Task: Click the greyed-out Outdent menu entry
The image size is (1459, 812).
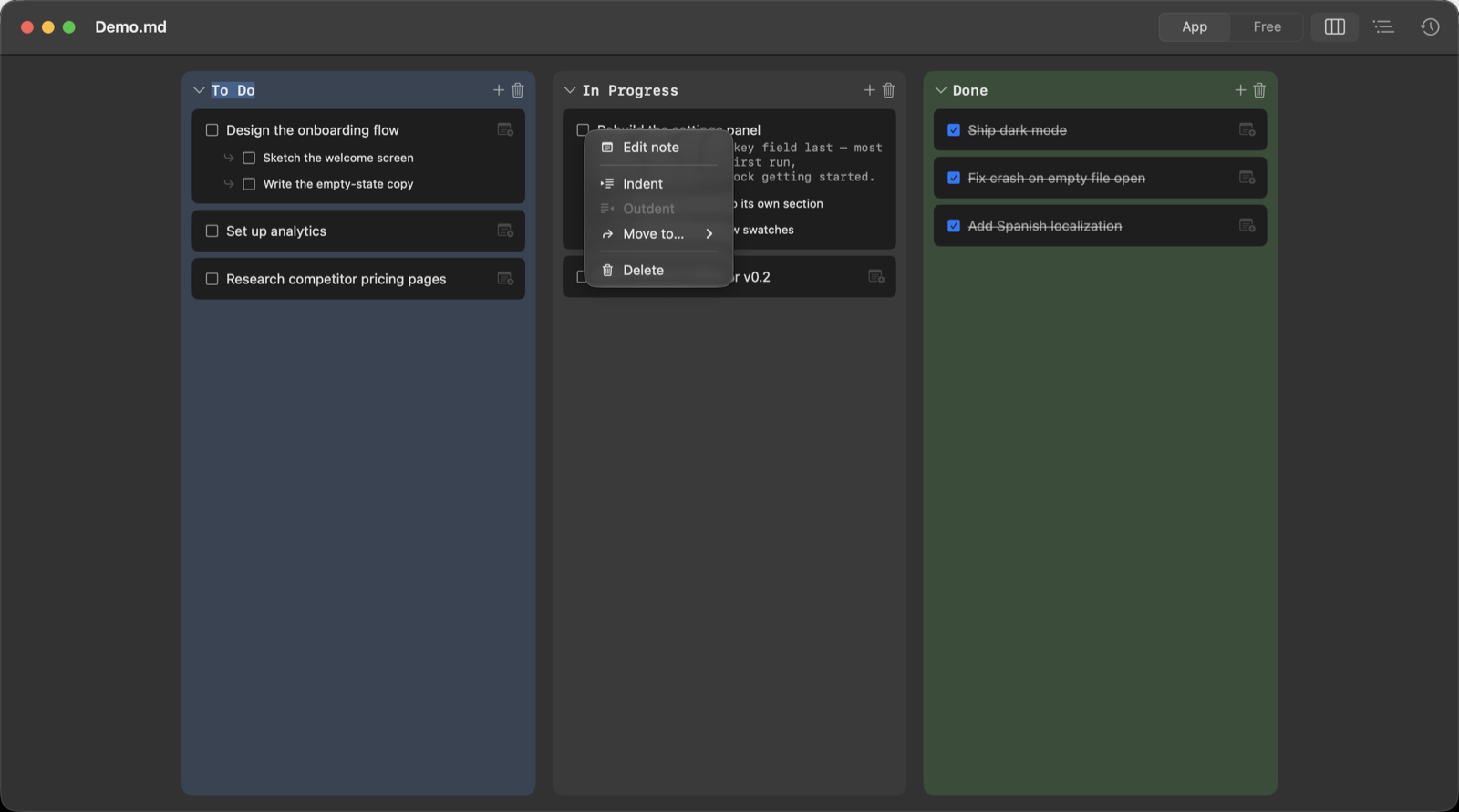Action: click(658, 209)
